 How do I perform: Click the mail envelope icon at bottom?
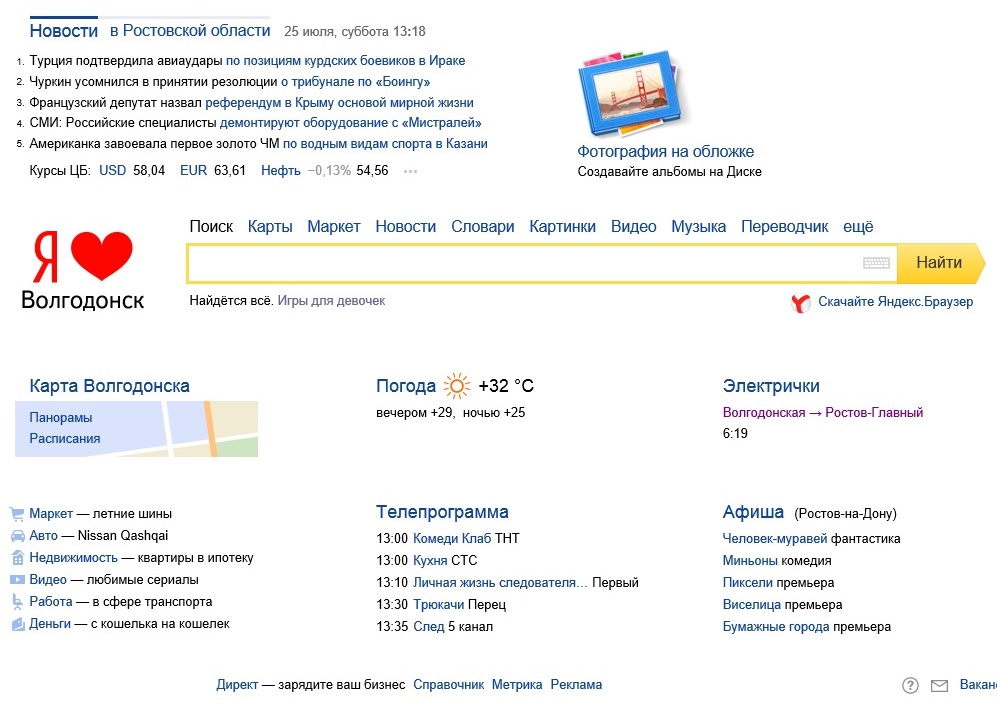point(939,686)
